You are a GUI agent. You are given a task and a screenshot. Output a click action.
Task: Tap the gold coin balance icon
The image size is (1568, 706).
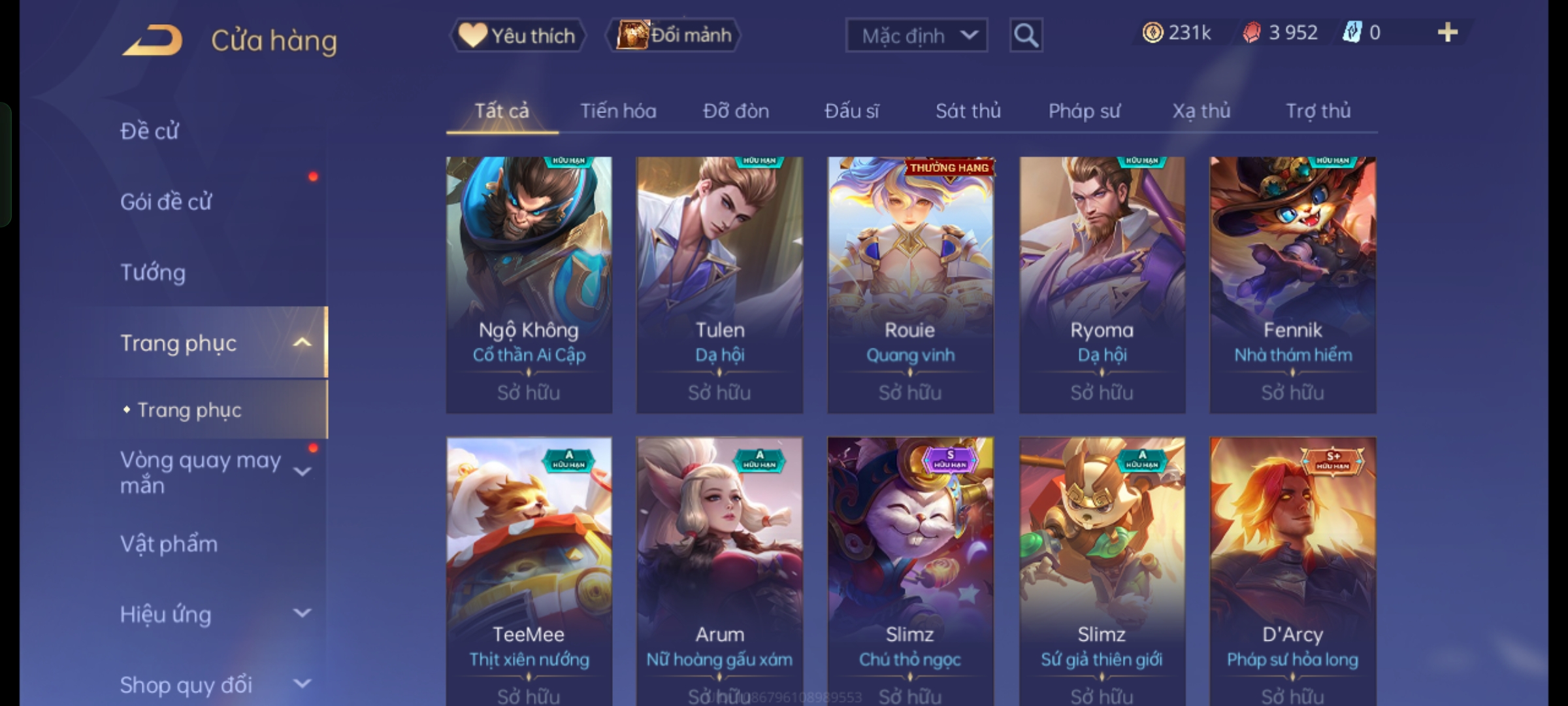coord(1152,33)
